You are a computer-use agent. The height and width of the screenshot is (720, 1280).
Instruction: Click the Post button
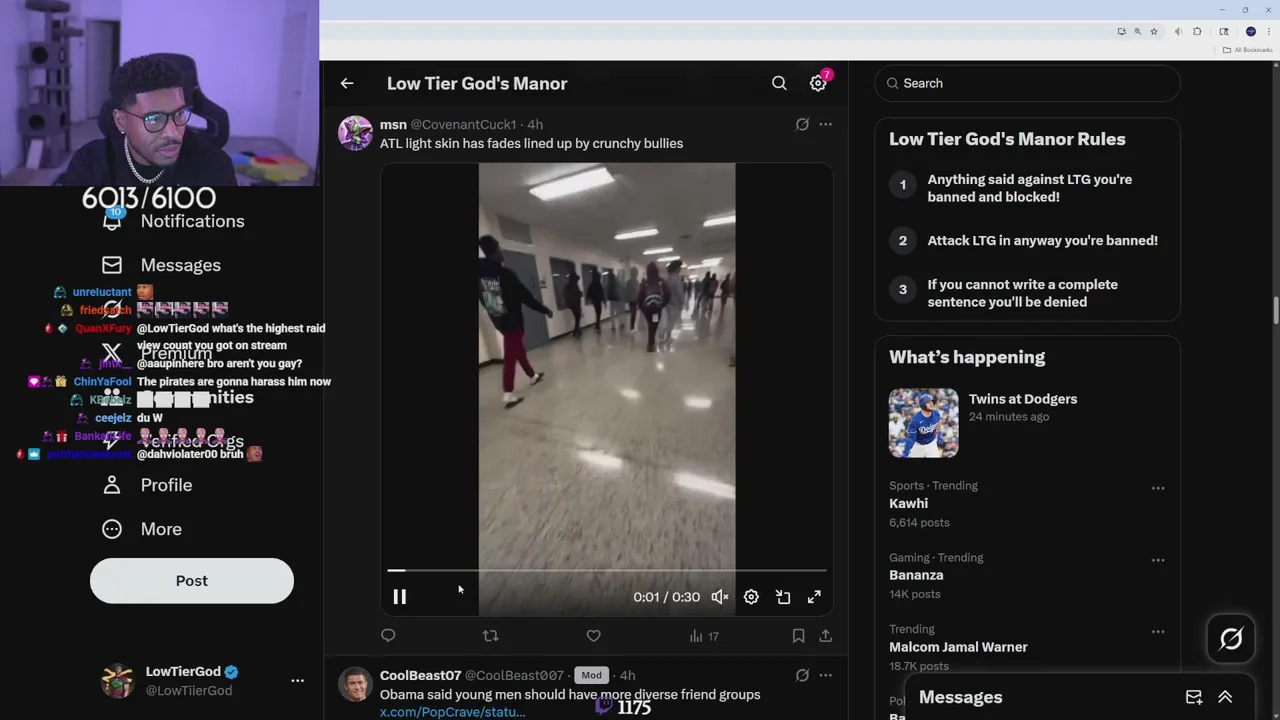tap(192, 581)
